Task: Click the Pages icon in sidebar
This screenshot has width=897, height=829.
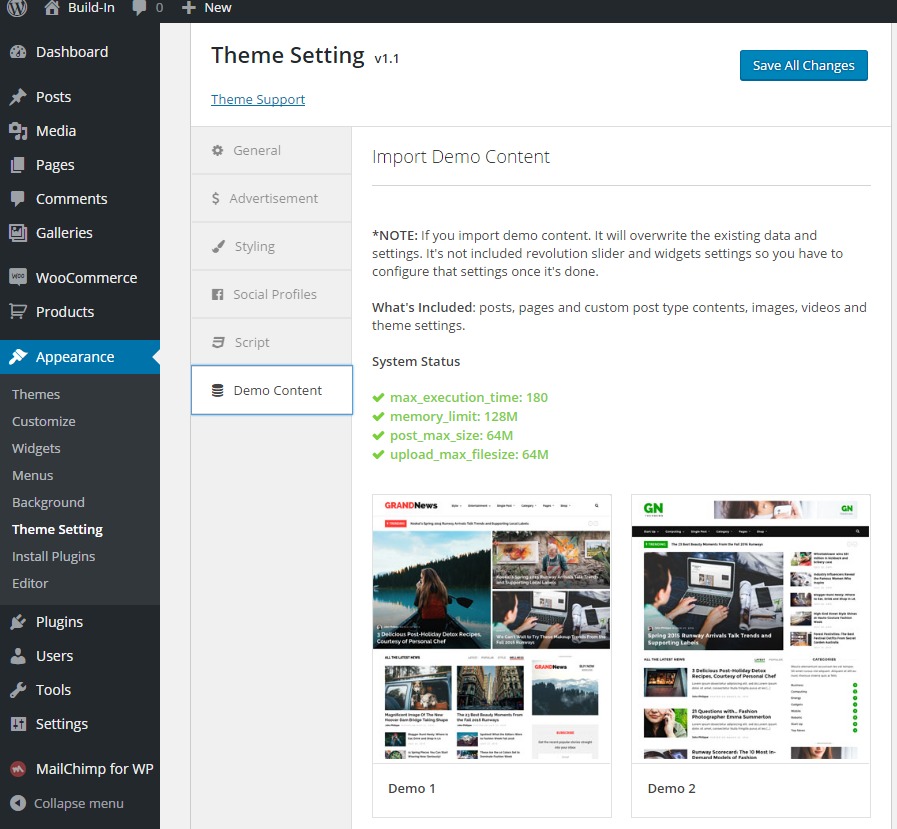Action: click(18, 165)
